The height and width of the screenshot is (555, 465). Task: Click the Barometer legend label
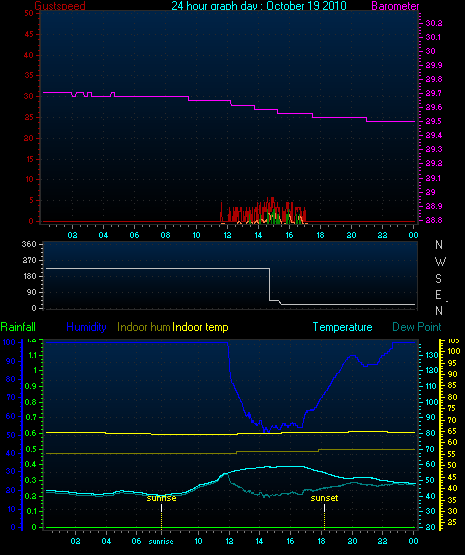coord(395,6)
